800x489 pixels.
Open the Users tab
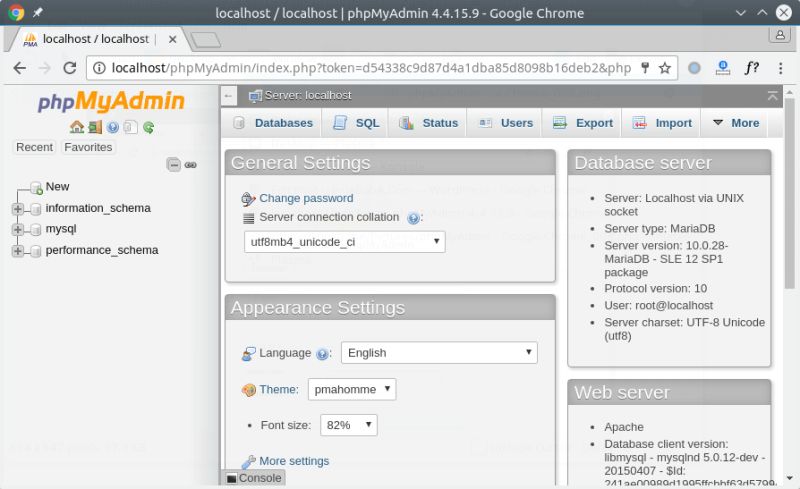tap(506, 123)
